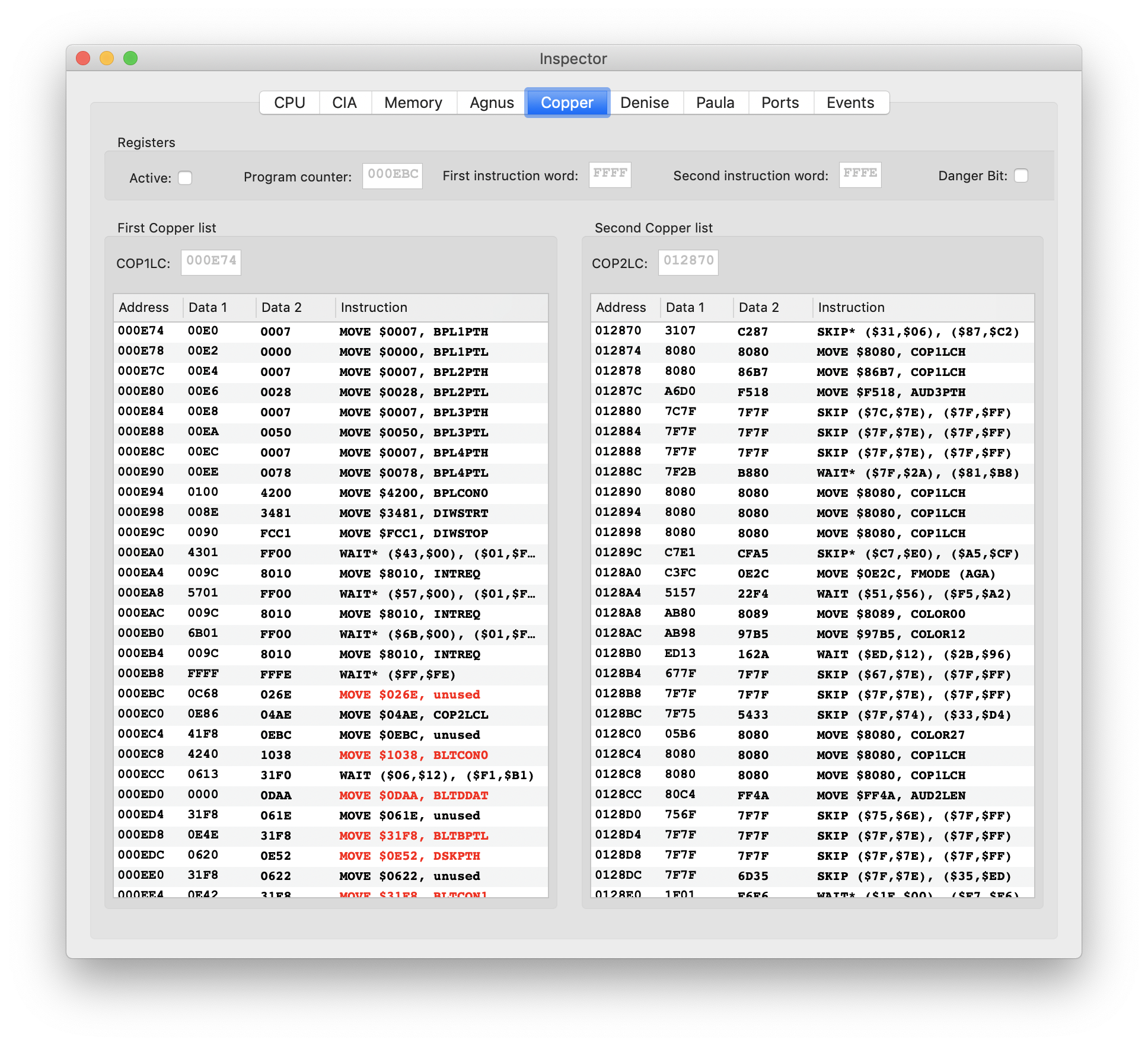Select row MOVE $0007, BPL1PTH
This screenshot has width=1148, height=1046.
[x=331, y=331]
